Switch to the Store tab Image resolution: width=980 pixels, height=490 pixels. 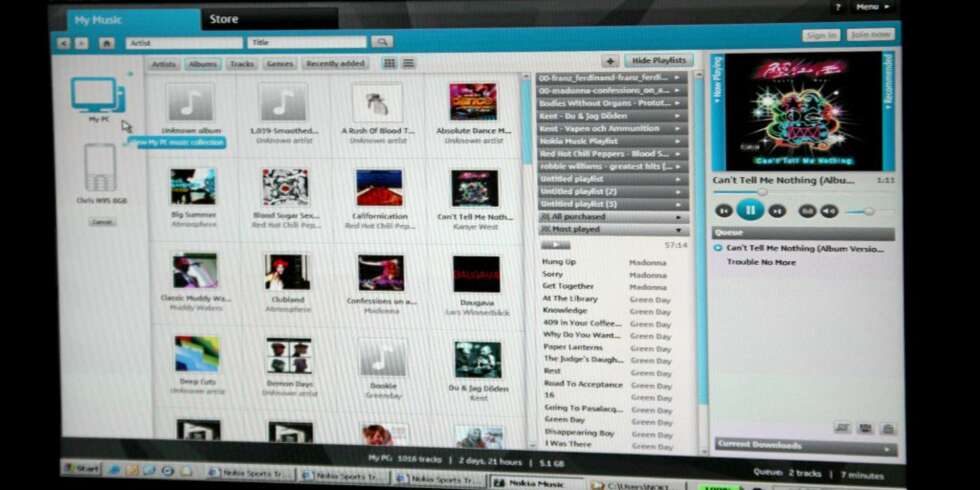pos(270,19)
